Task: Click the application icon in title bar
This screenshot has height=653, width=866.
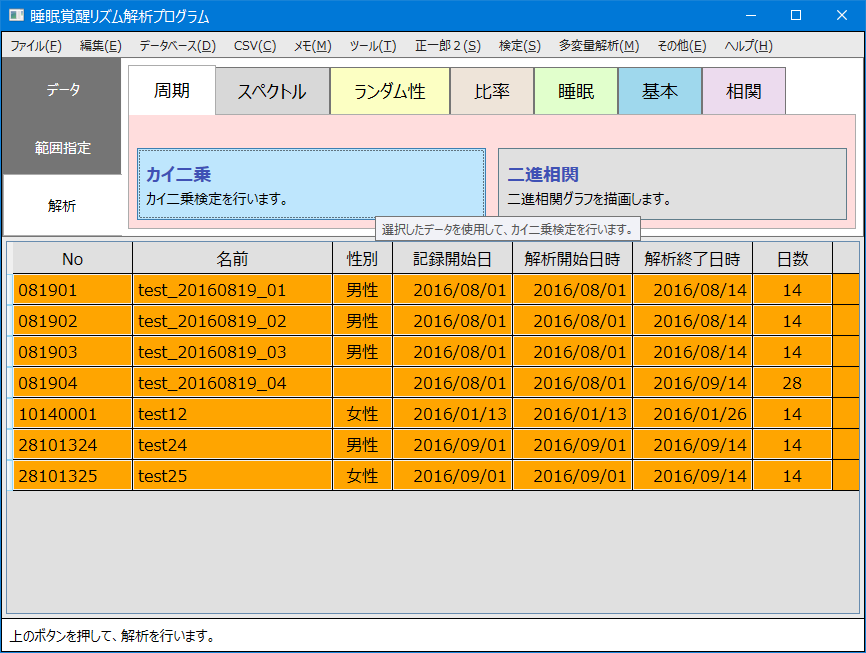Action: (17, 15)
